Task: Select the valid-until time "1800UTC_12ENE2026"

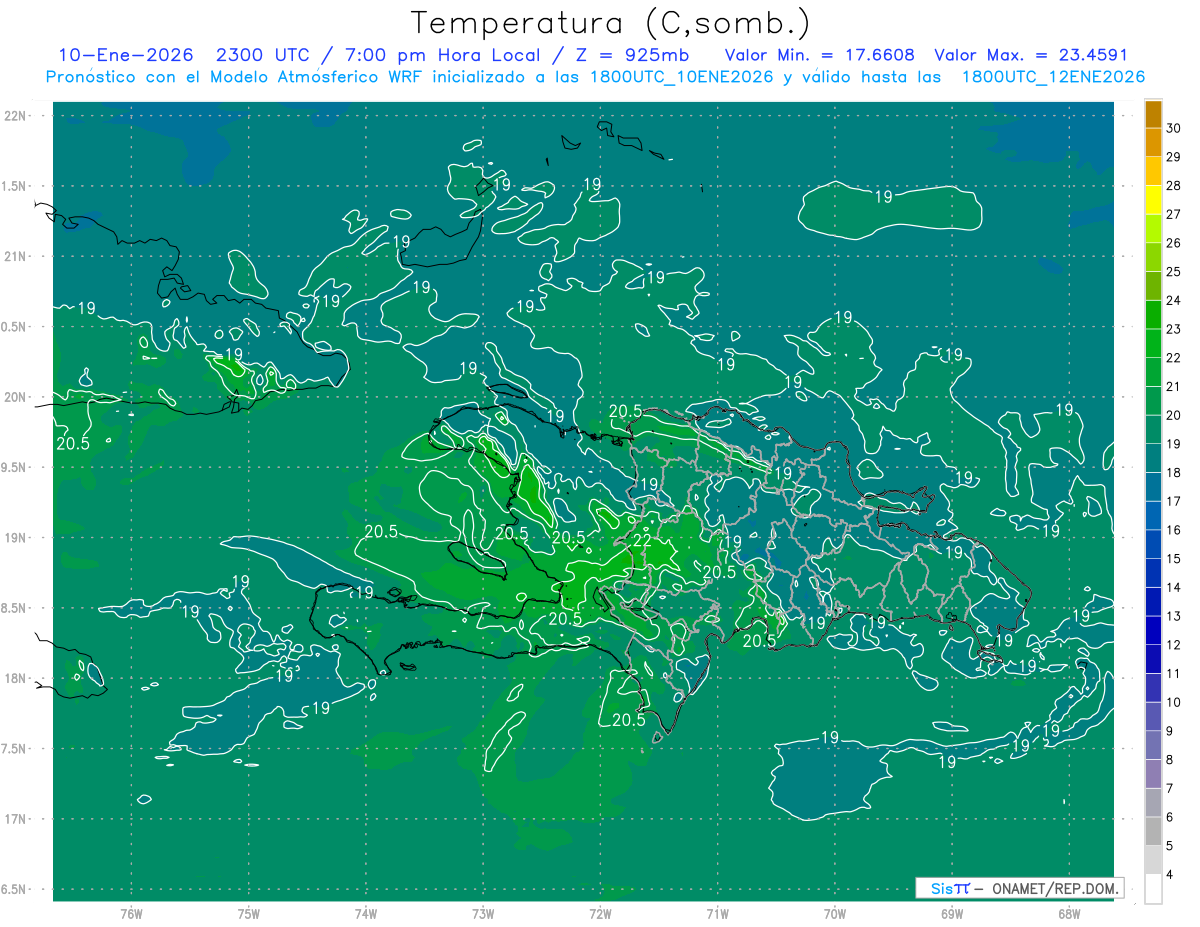Action: 1053,77
